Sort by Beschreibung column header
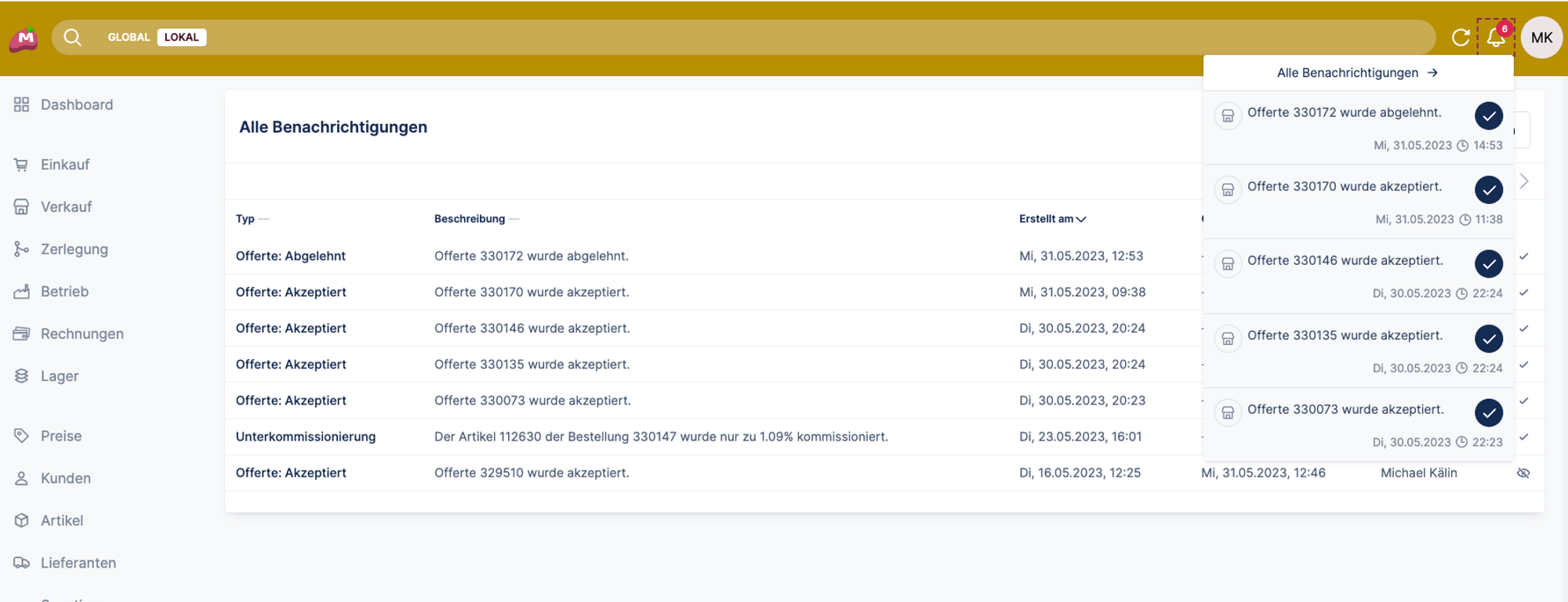Screen dimensions: 1568x602 (470, 219)
